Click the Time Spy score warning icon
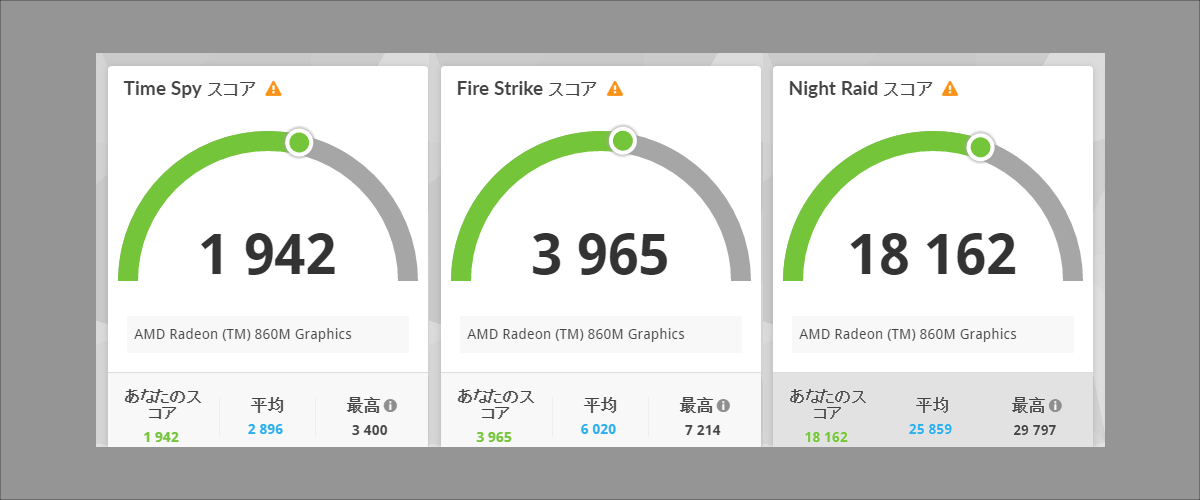1200x500 pixels. [274, 88]
